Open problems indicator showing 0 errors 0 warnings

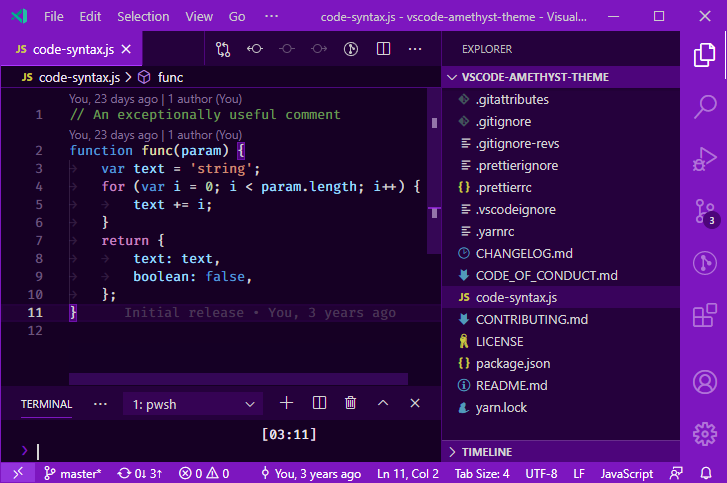coord(204,473)
